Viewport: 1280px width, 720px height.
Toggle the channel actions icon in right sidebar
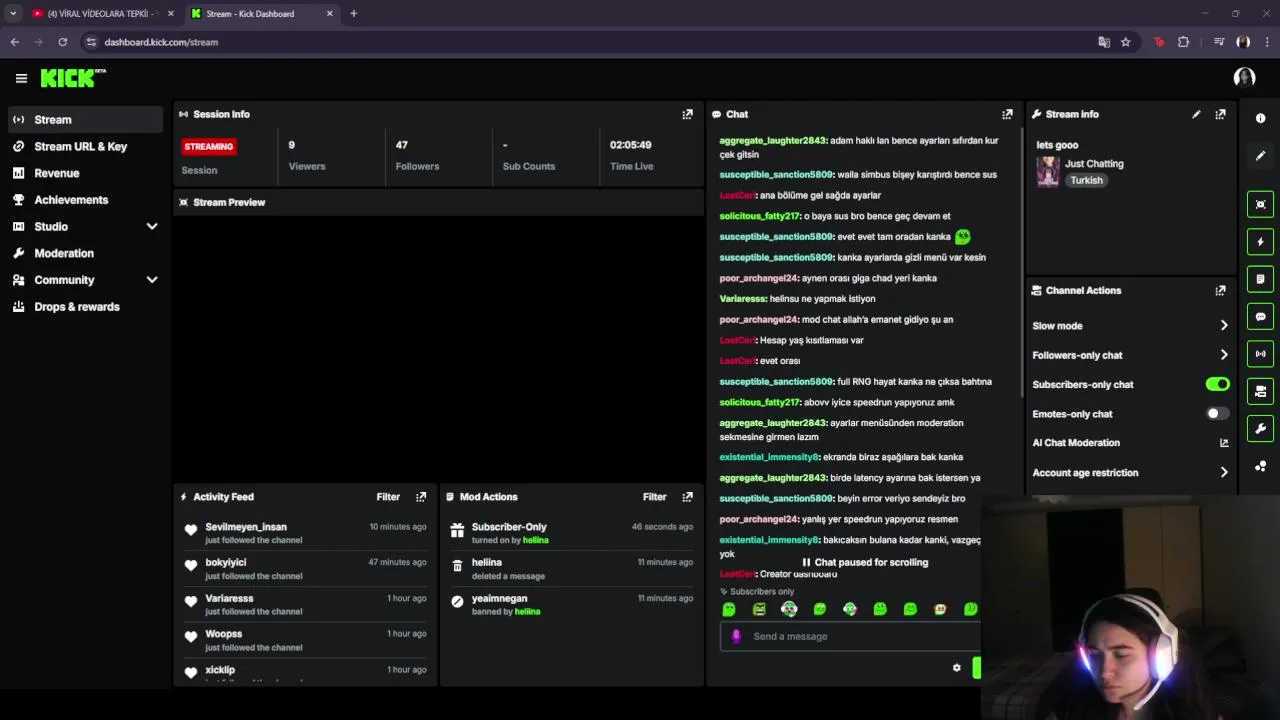(x=1260, y=391)
